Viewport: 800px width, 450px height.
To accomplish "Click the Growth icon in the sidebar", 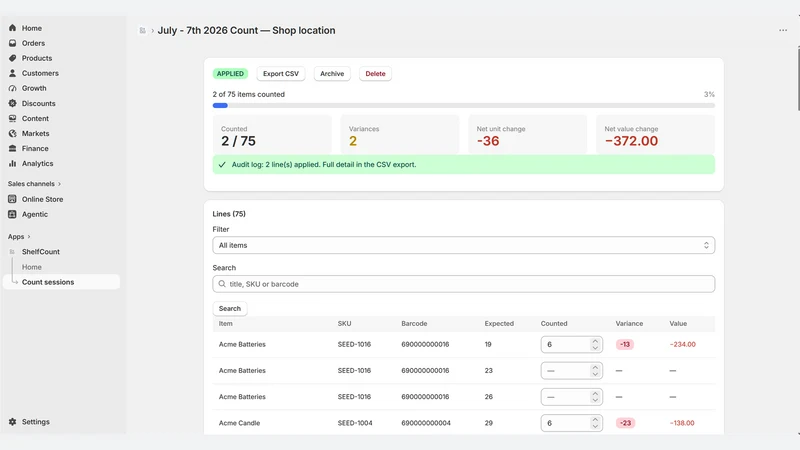I will (12, 88).
